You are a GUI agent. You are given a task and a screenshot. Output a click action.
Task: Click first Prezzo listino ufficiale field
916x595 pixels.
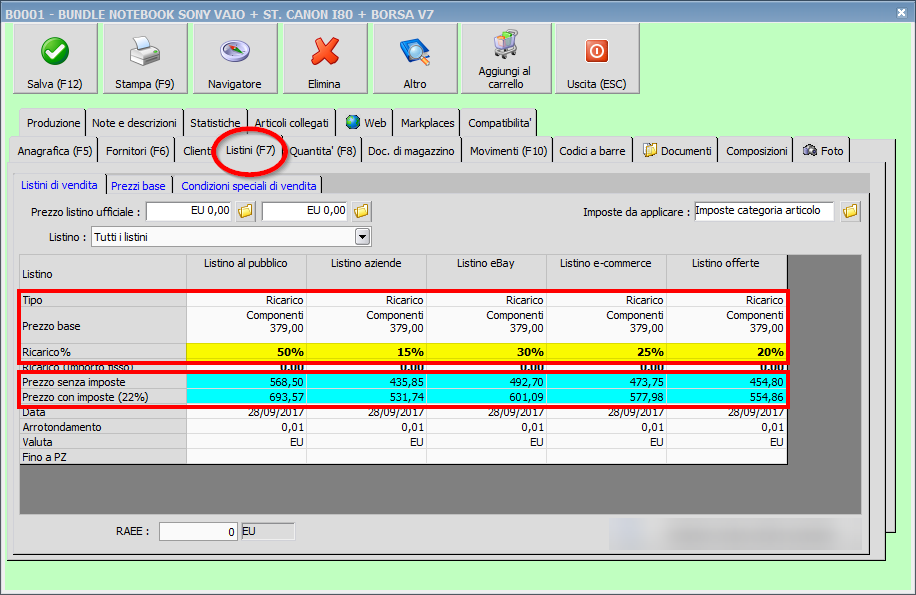(189, 210)
